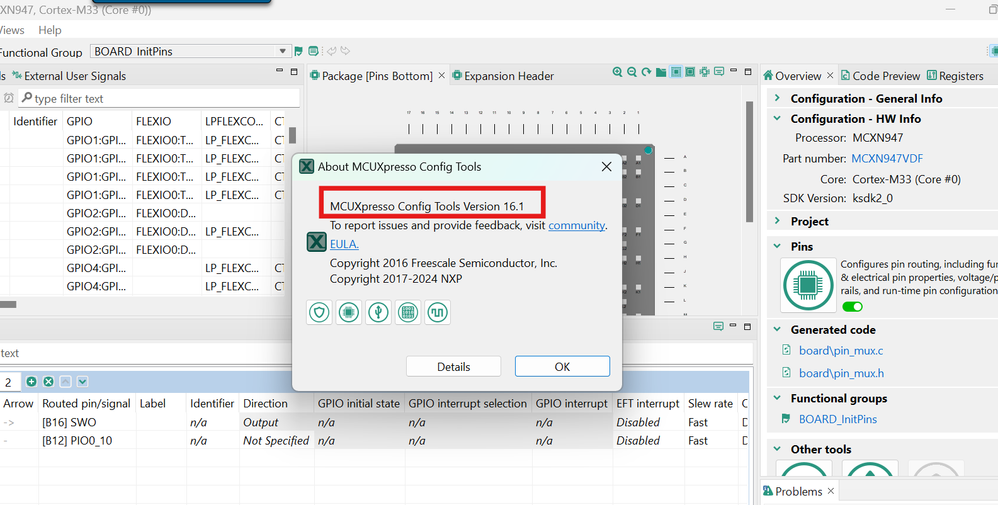Image resolution: width=998 pixels, height=505 pixels.
Task: Click the grid-chip tool icon in About dialog
Action: point(408,312)
